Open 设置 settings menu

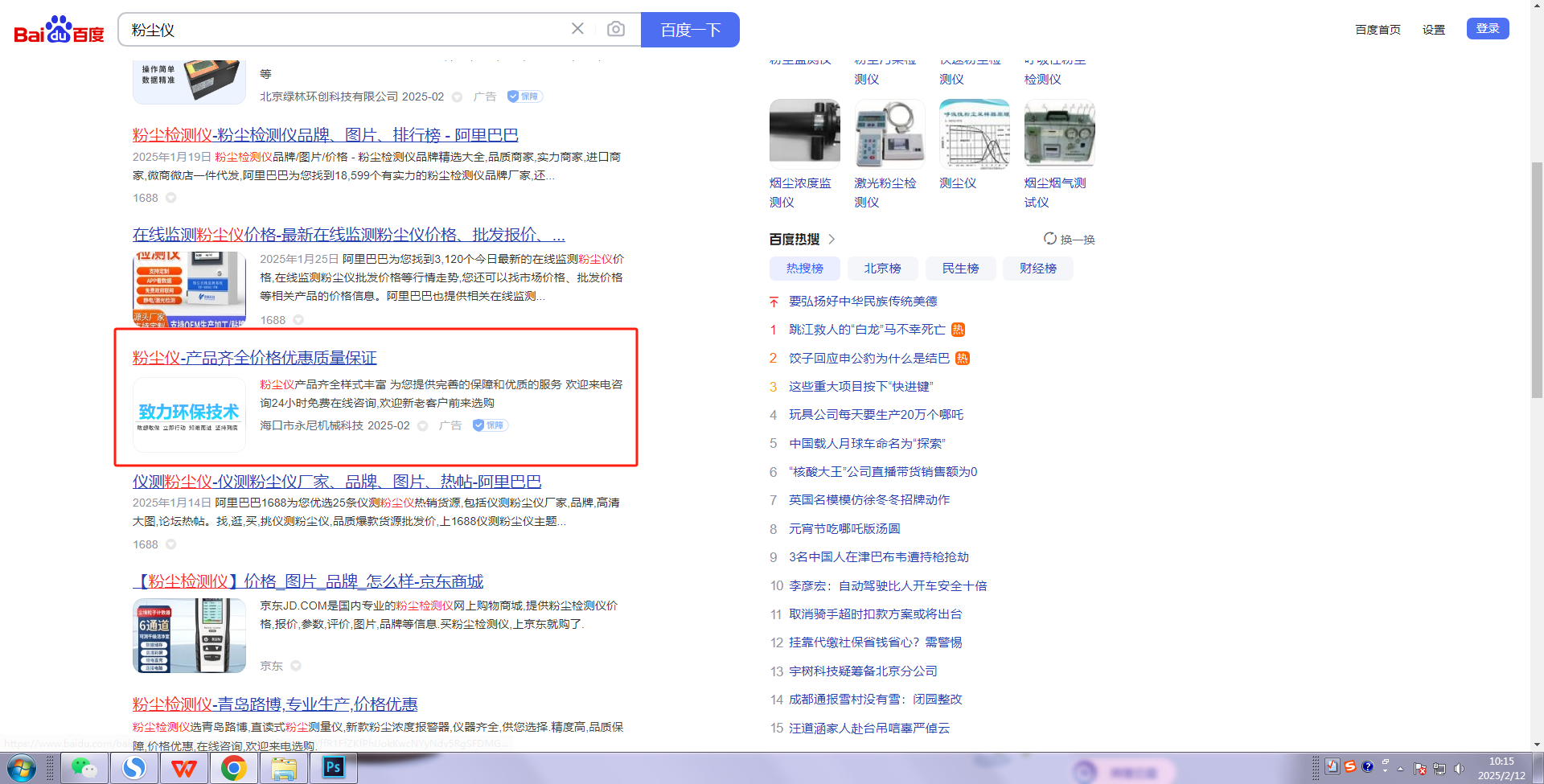pyautogui.click(x=1433, y=30)
